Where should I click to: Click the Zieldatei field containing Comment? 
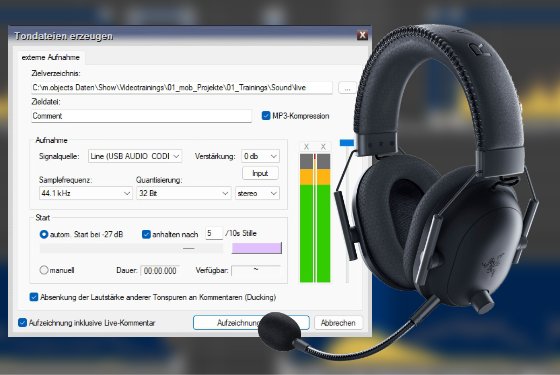tap(141, 116)
